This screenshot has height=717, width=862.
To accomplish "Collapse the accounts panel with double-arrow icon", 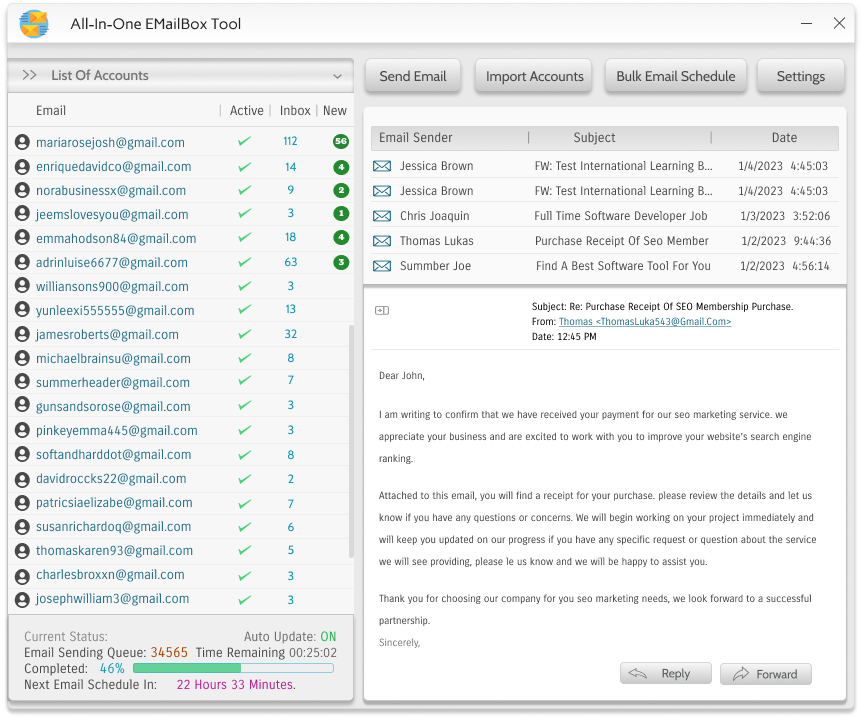I will (x=29, y=76).
